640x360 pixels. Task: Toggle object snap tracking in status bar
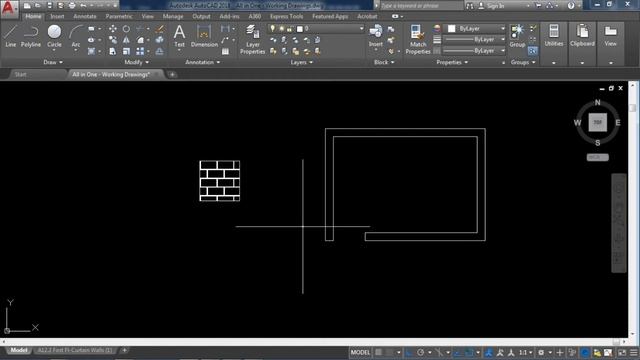click(458, 352)
